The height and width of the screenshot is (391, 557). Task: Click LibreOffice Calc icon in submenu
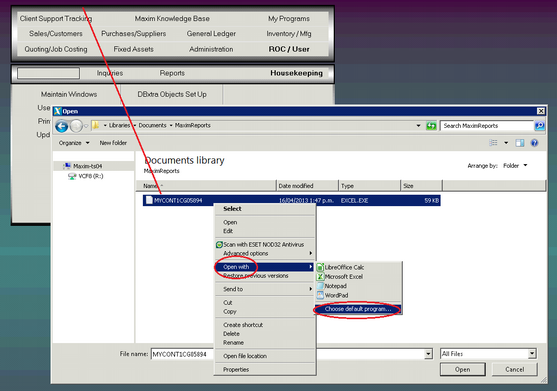320,267
